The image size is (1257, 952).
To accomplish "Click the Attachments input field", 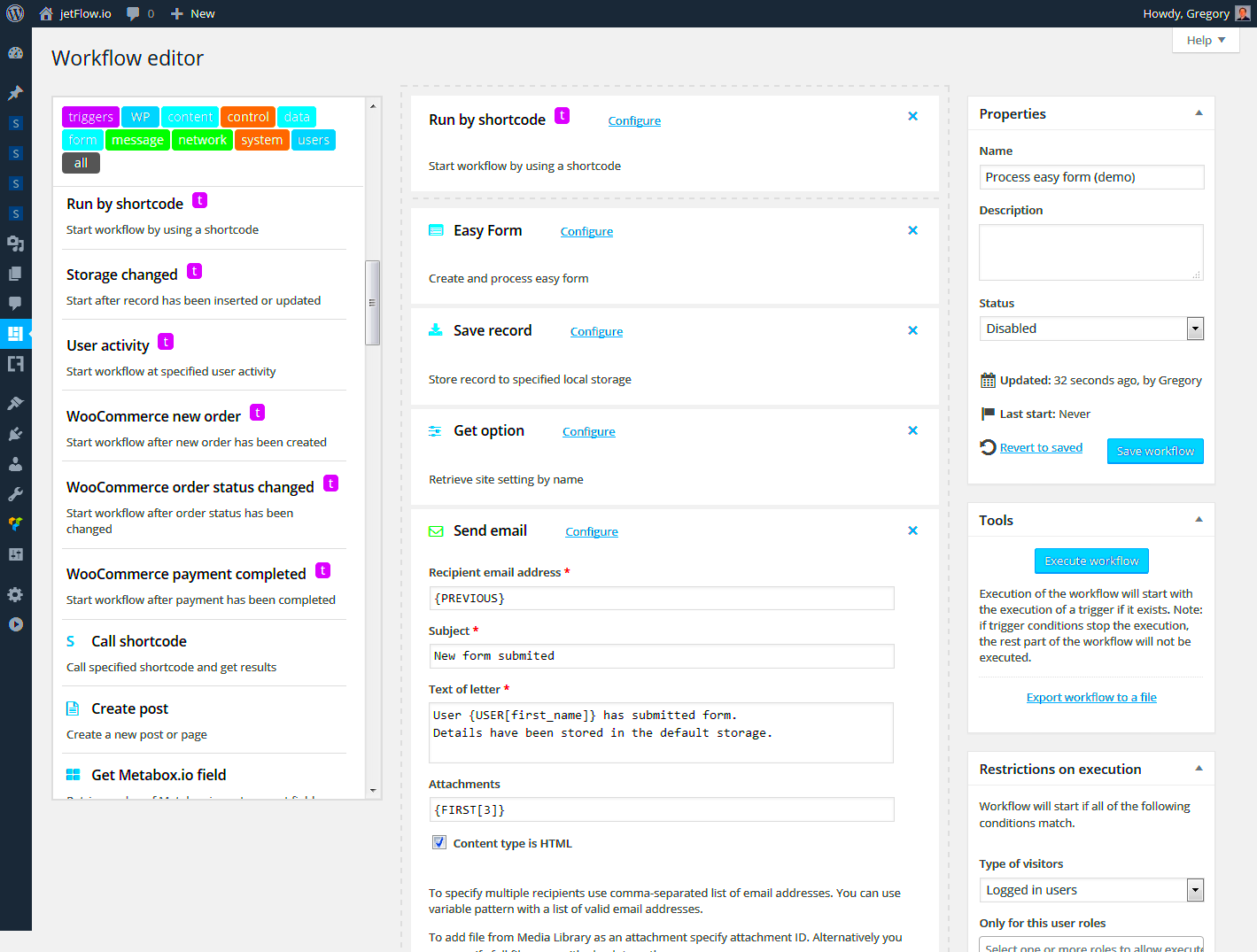I will tap(662, 809).
